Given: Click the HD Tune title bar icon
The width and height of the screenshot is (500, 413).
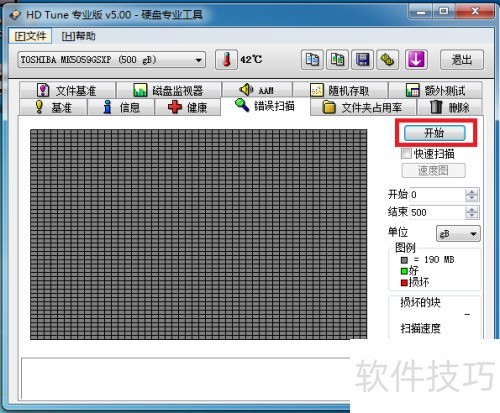Looking at the screenshot, I should pos(15,15).
